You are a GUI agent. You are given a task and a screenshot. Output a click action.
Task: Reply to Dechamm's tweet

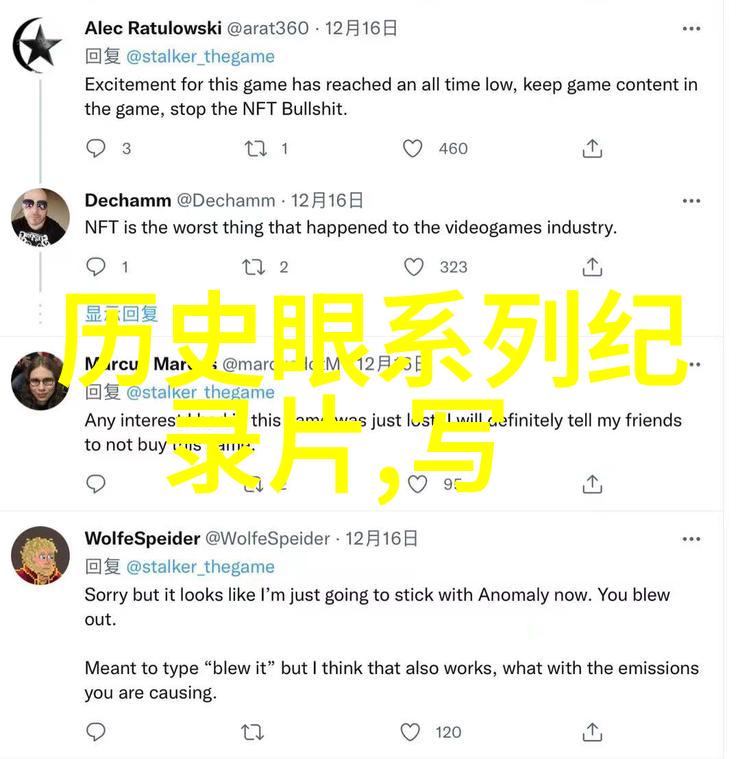pyautogui.click(x=95, y=267)
